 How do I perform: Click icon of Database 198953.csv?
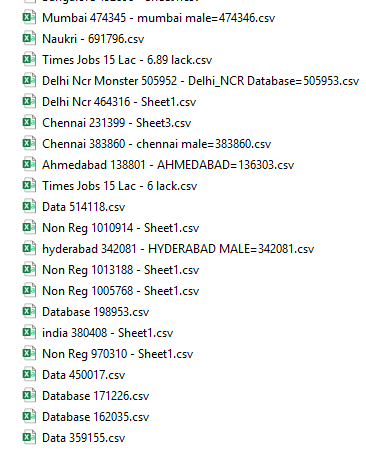(x=29, y=311)
